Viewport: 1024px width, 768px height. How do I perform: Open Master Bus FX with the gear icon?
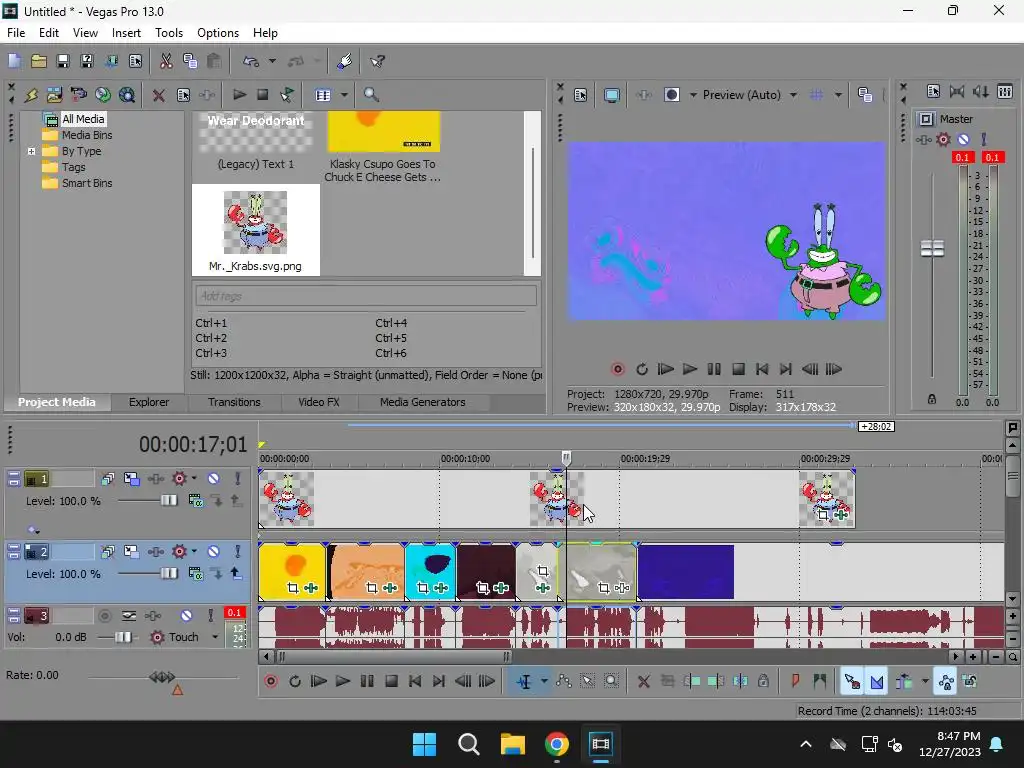pos(943,139)
